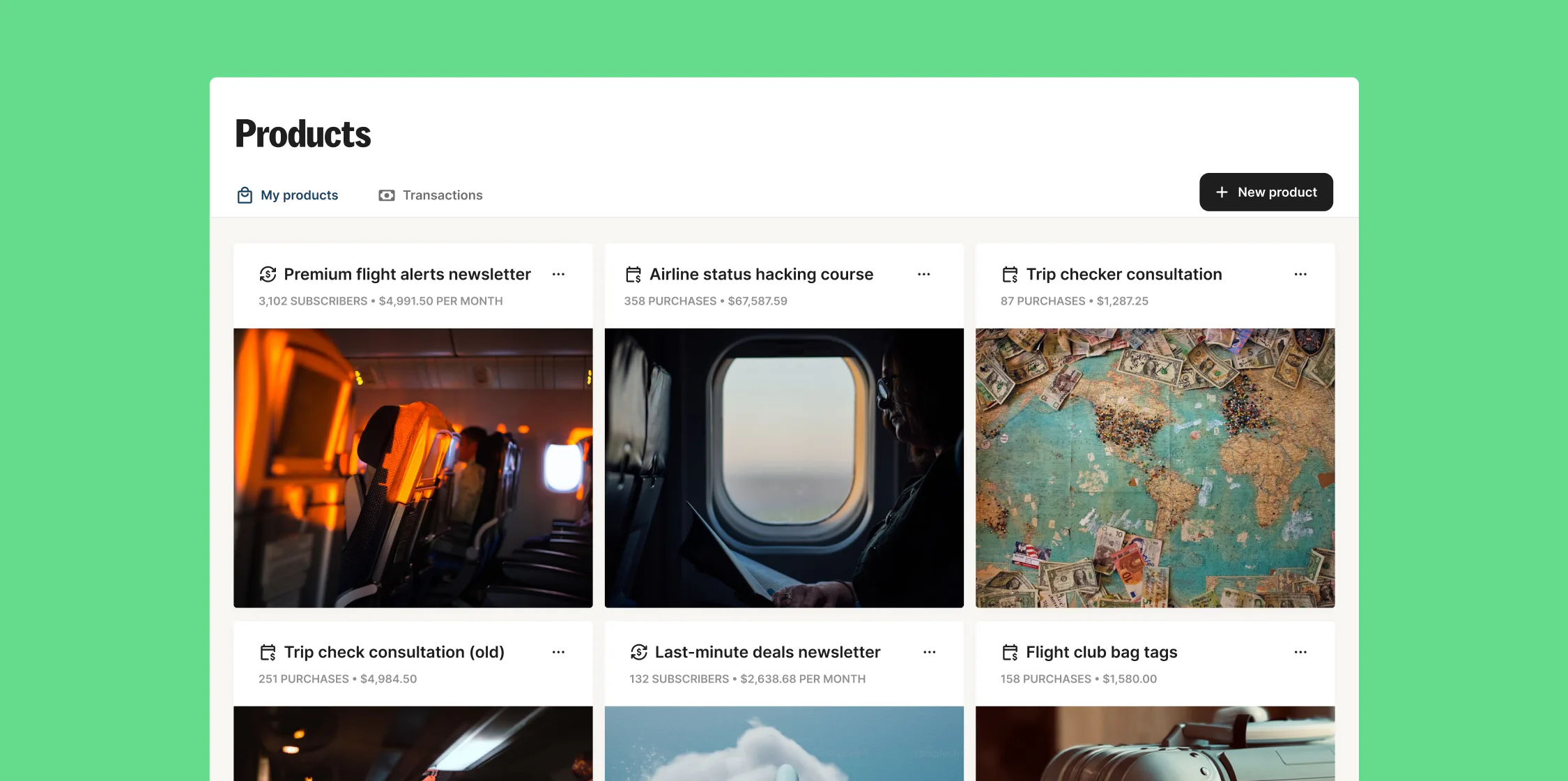Open the world map with money image
The height and width of the screenshot is (781, 1568).
(x=1155, y=468)
